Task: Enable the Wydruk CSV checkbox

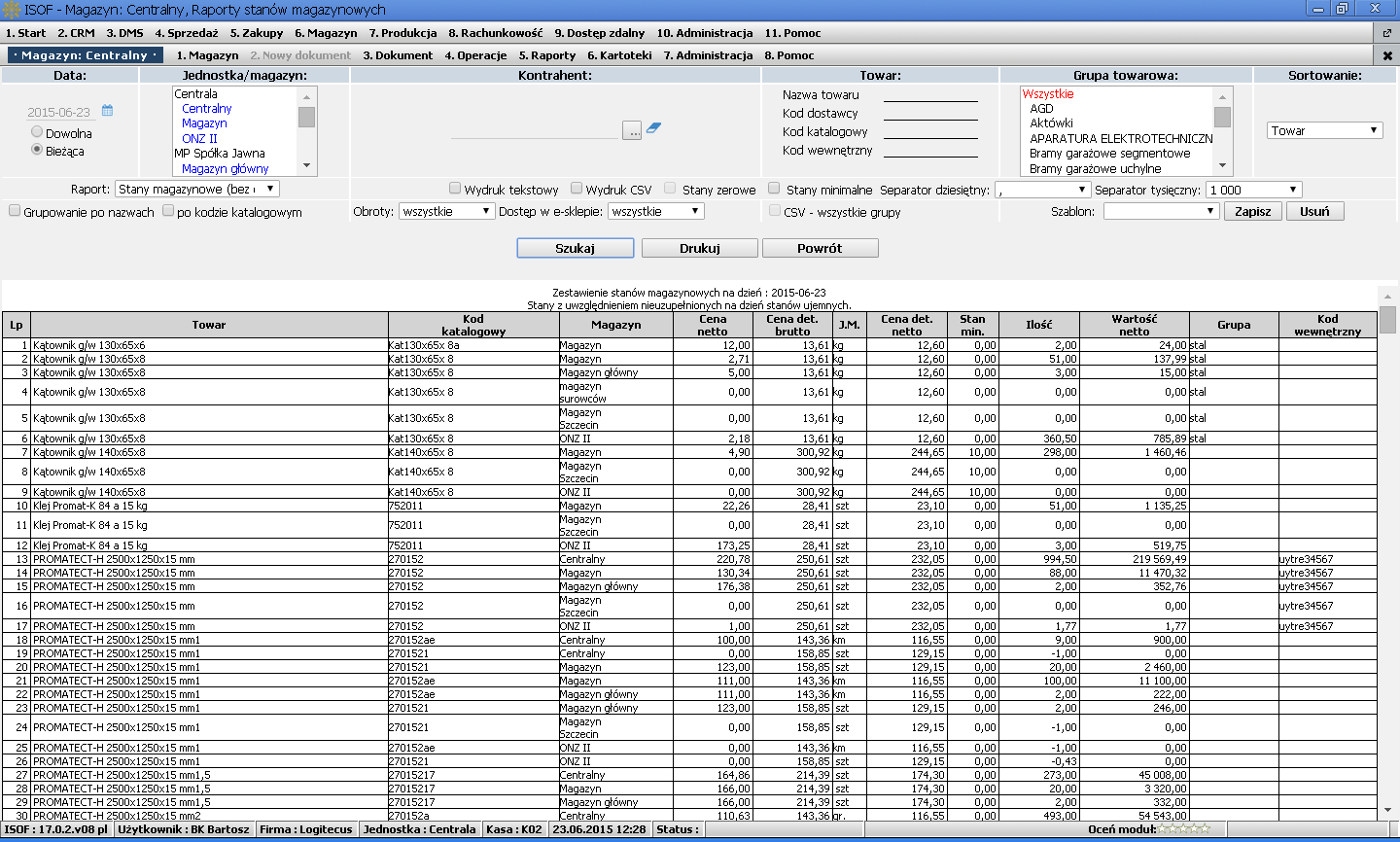Action: 577,189
